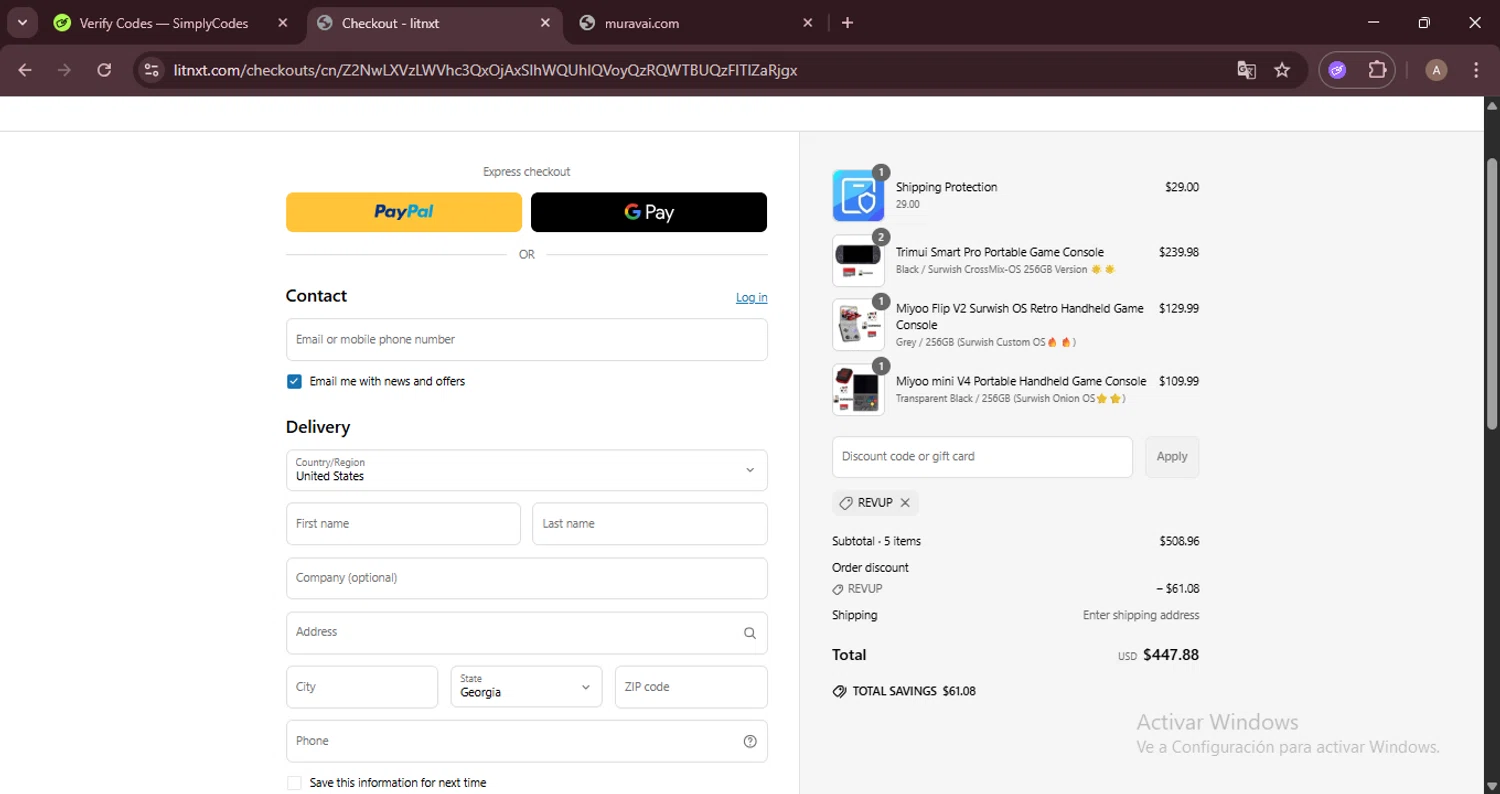This screenshot has height=794, width=1500.
Task: Close the Checkout - litnxt tab
Action: (545, 23)
